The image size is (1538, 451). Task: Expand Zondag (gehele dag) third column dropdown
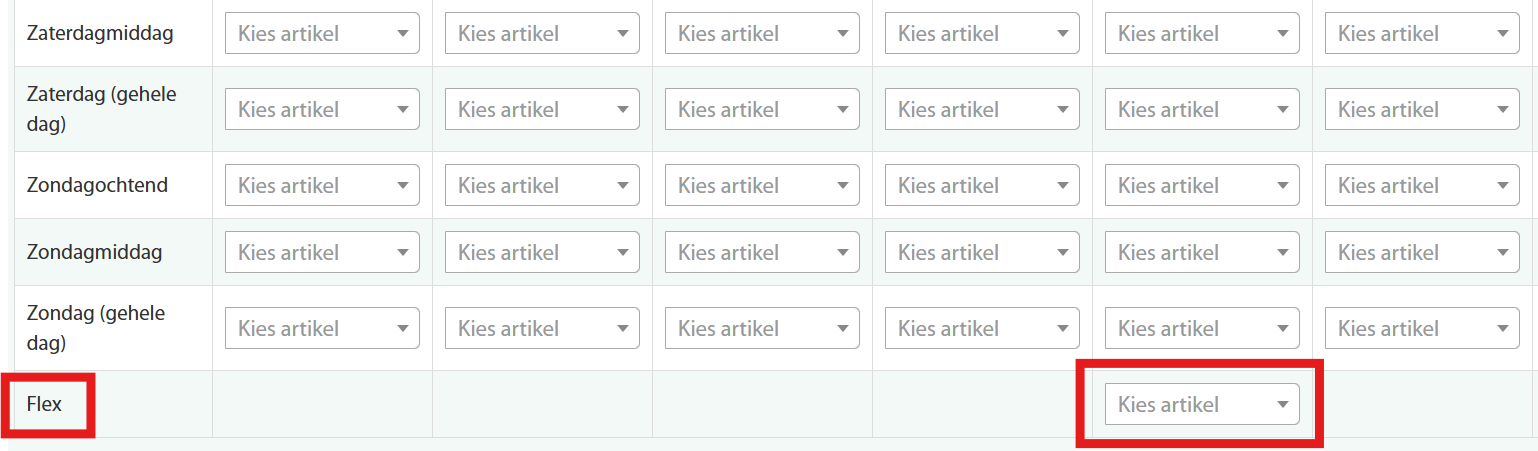click(761, 328)
